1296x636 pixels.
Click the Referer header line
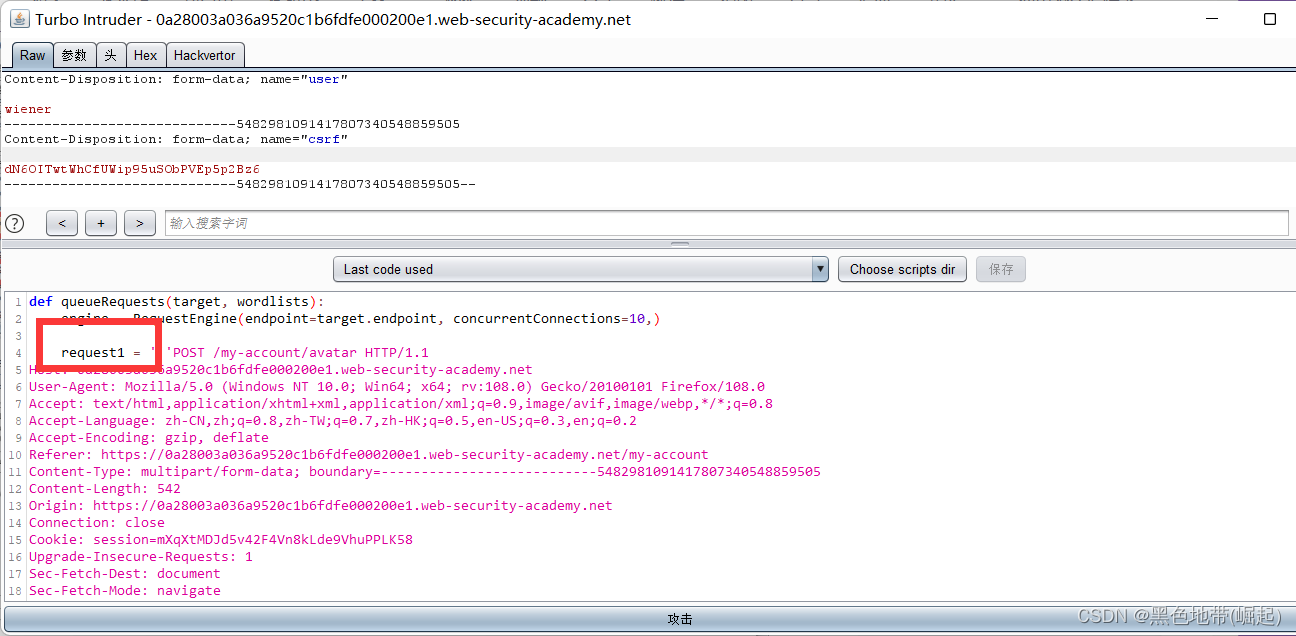point(369,454)
